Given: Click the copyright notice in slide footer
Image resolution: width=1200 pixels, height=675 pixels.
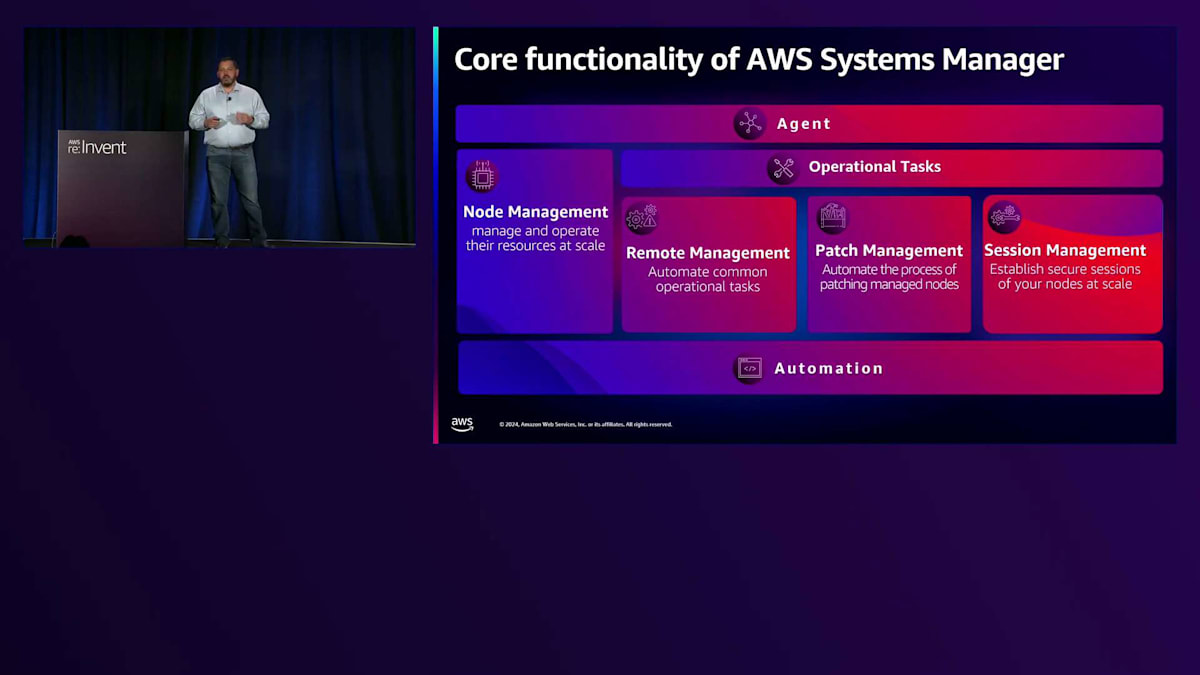Looking at the screenshot, I should pyautogui.click(x=586, y=425).
